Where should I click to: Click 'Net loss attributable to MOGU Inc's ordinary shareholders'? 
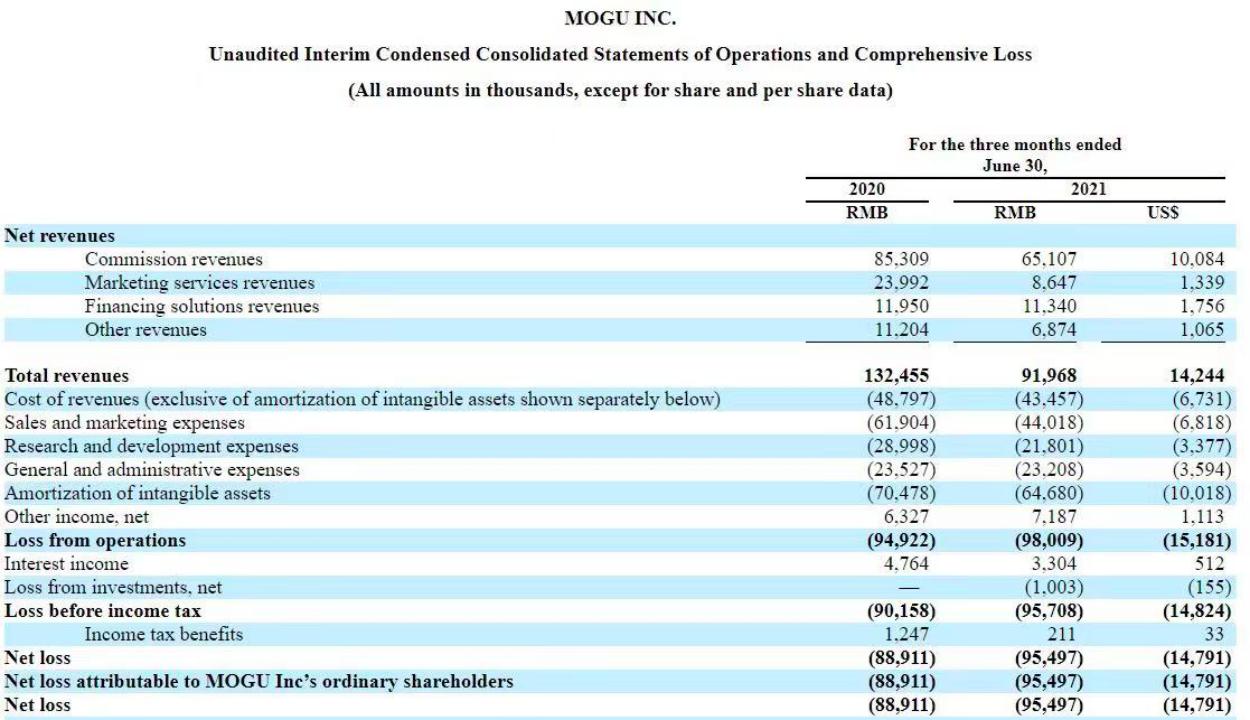click(x=259, y=681)
